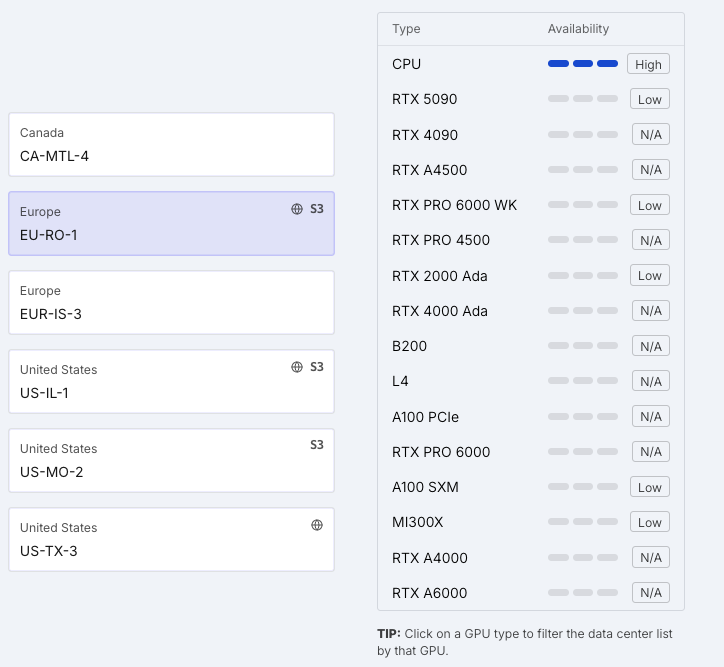Click the globe icon on US-TX-3
Screen dimensions: 724x667
coord(317,525)
